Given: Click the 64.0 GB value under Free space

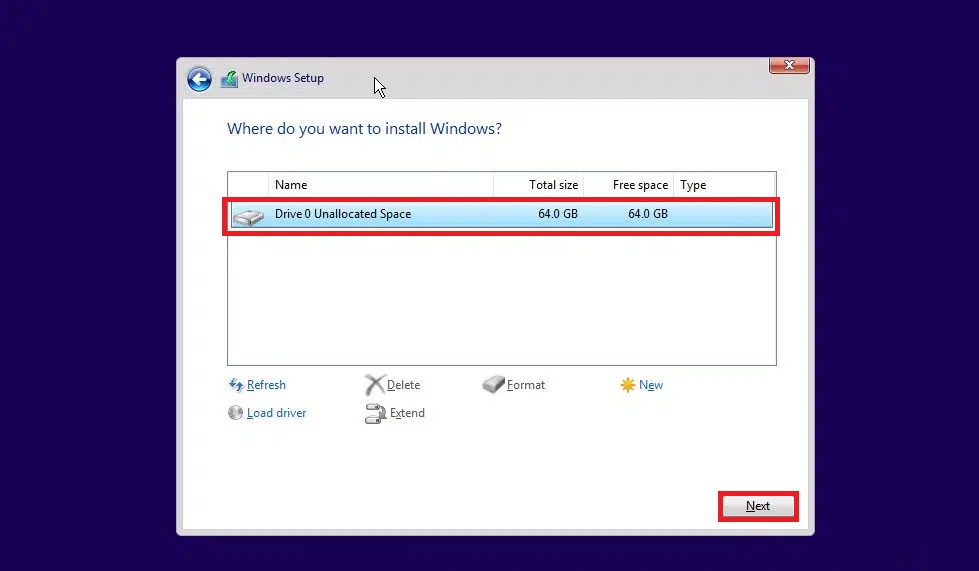Looking at the screenshot, I should [x=647, y=214].
